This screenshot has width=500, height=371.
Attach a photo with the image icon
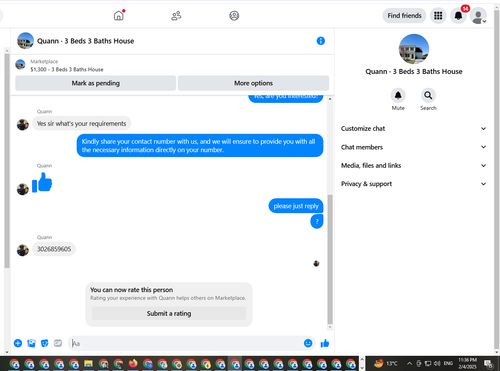tap(31, 343)
